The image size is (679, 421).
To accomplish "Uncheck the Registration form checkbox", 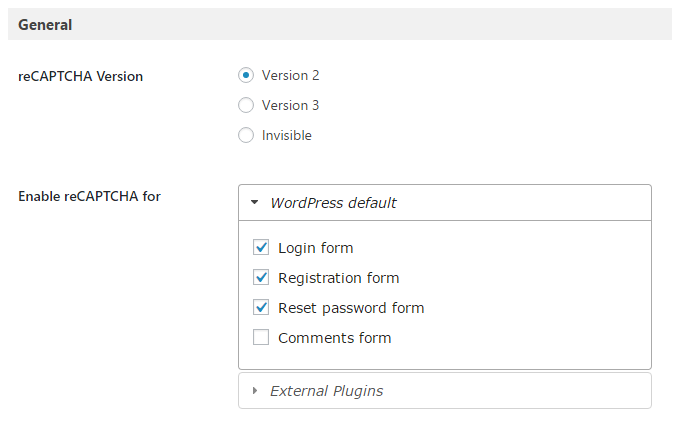I will tap(261, 277).
